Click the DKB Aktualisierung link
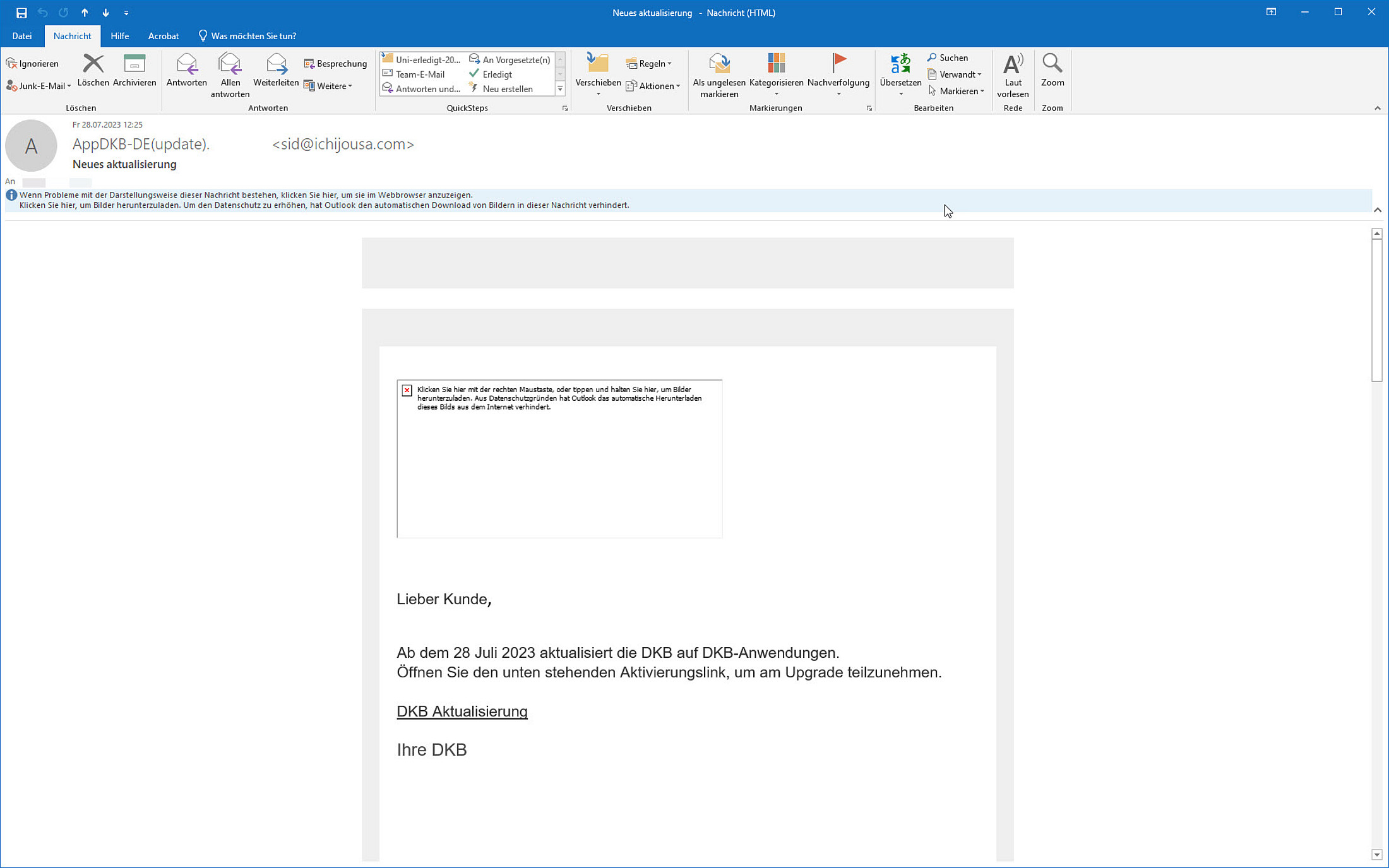This screenshot has width=1389, height=868. [x=462, y=711]
